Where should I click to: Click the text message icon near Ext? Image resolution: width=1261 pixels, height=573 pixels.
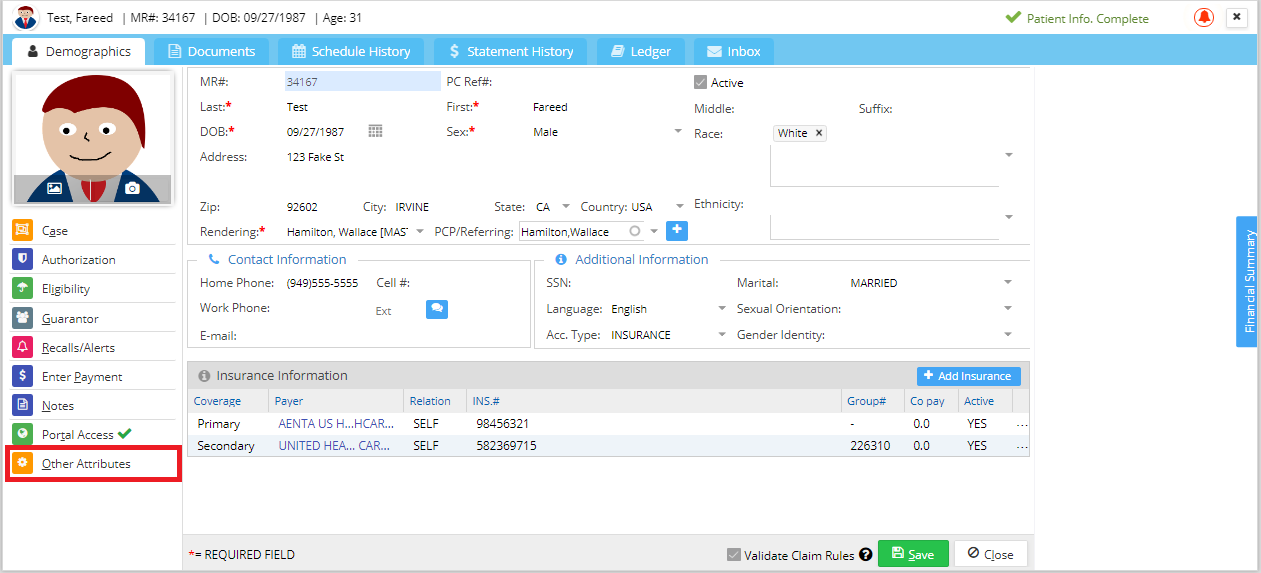(437, 310)
